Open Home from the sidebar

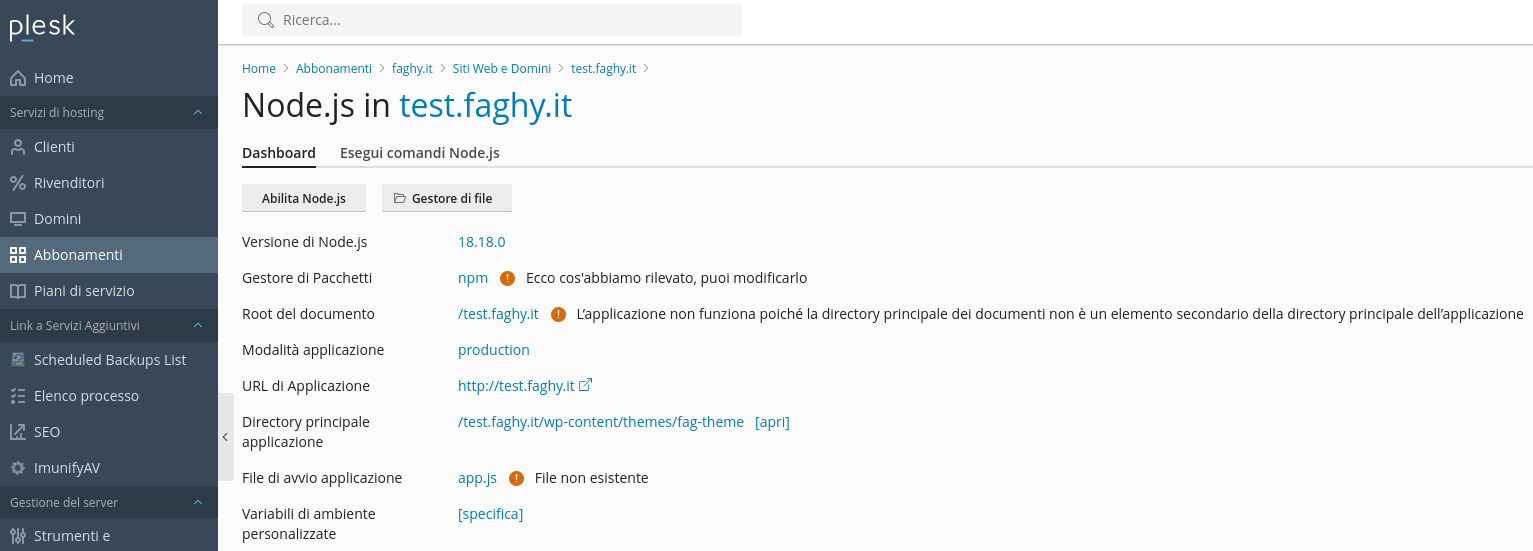pyautogui.click(x=53, y=78)
